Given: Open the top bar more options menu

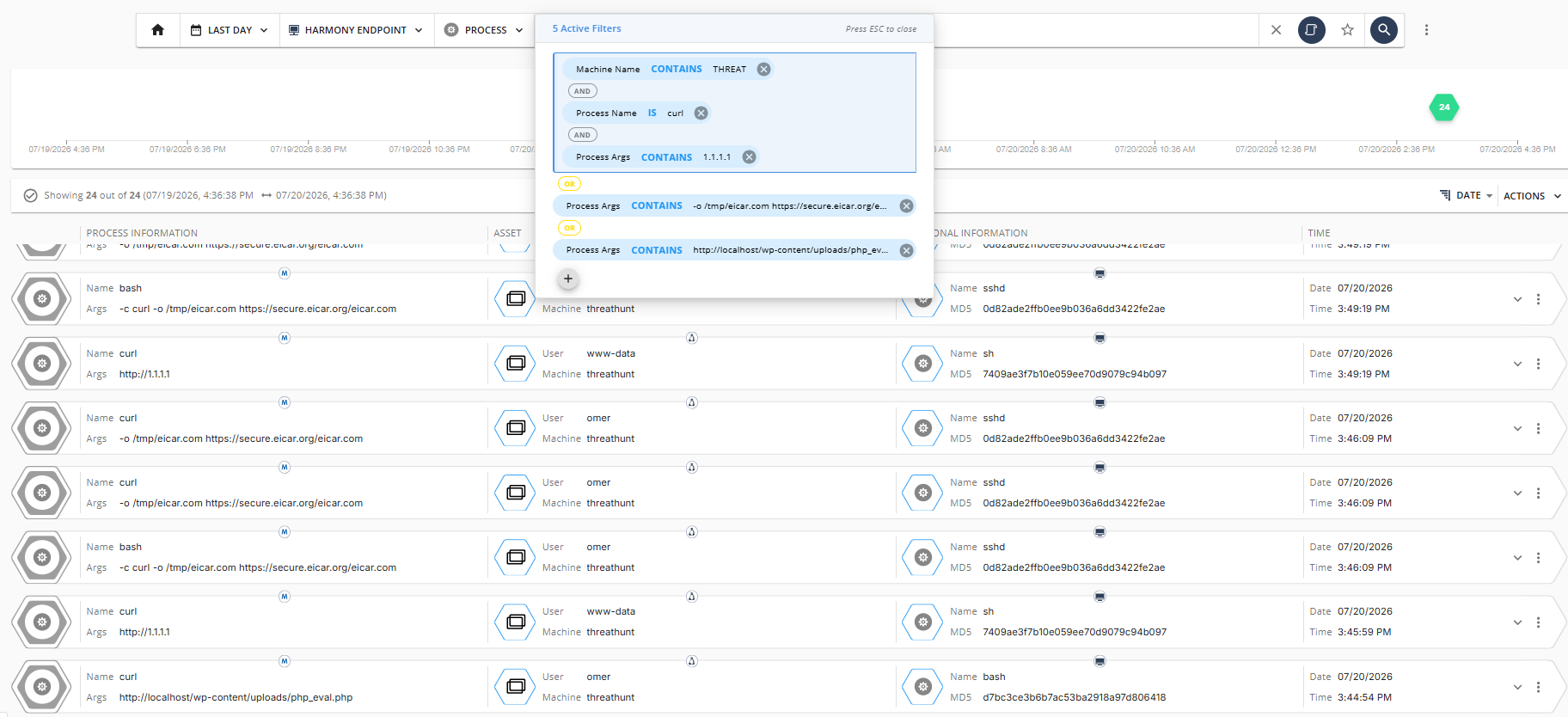Looking at the screenshot, I should [x=1426, y=30].
